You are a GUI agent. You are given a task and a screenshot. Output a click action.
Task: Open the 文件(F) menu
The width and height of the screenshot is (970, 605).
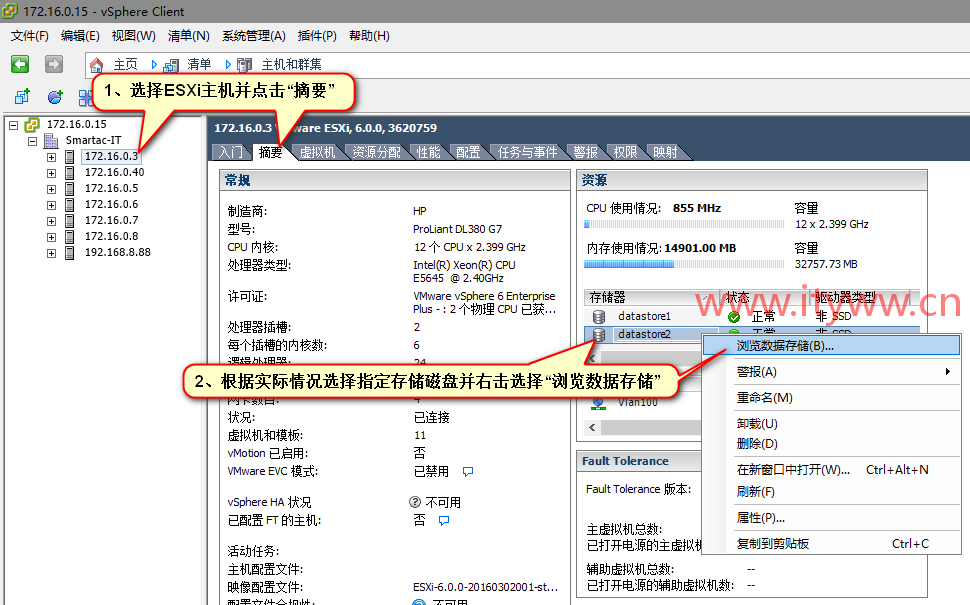click(29, 36)
